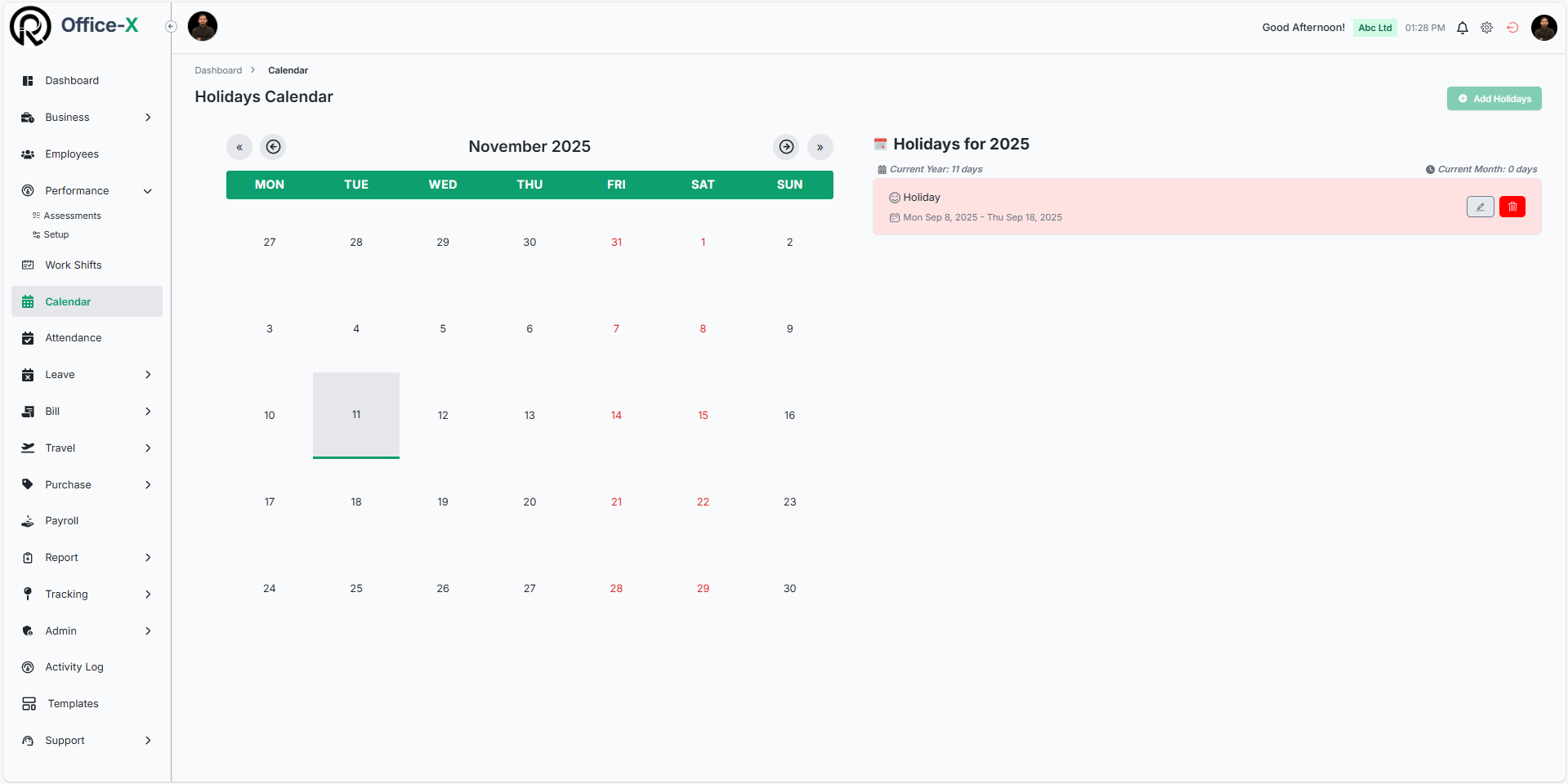Open Activity Log from the sidebar icon

[x=28, y=666]
